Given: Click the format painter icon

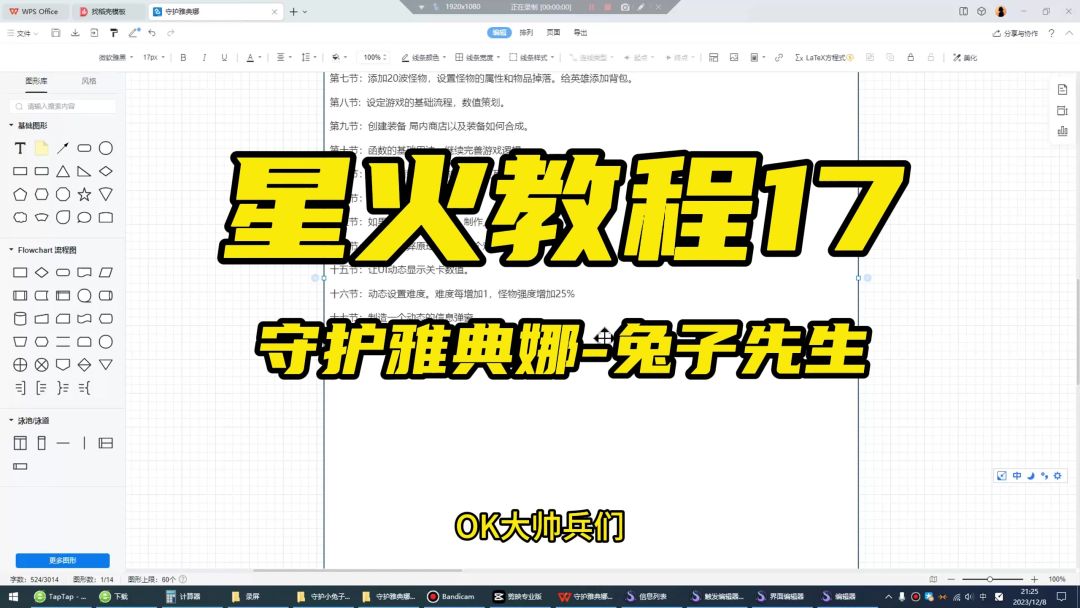Looking at the screenshot, I should point(113,33).
